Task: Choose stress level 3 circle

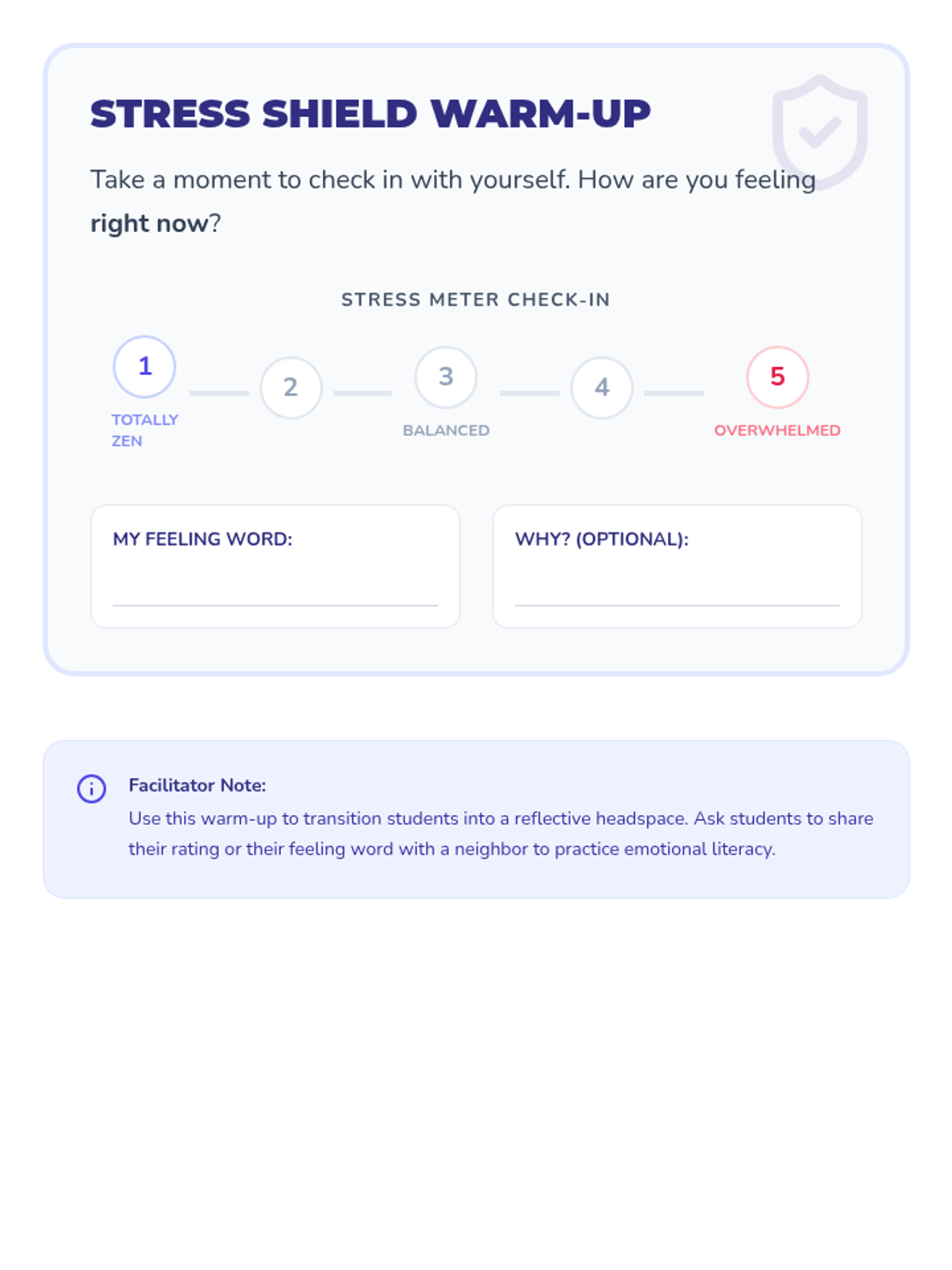Action: [446, 377]
